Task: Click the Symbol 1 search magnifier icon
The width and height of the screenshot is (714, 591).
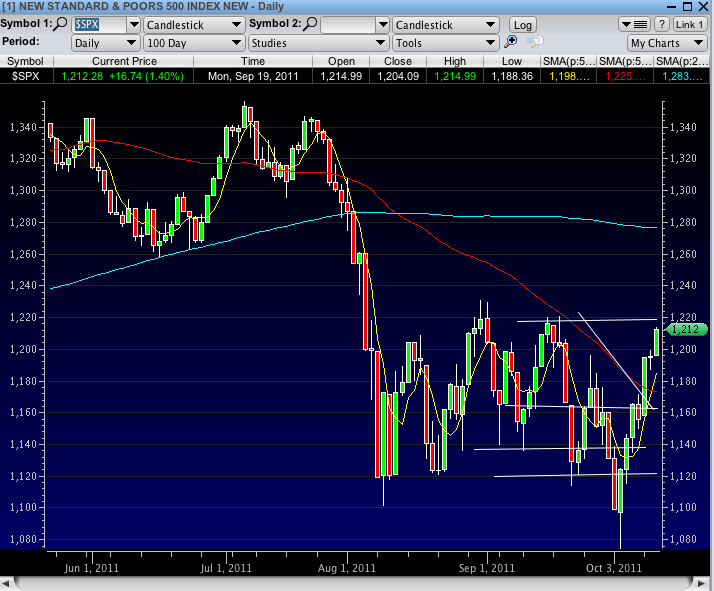Action: pos(62,24)
